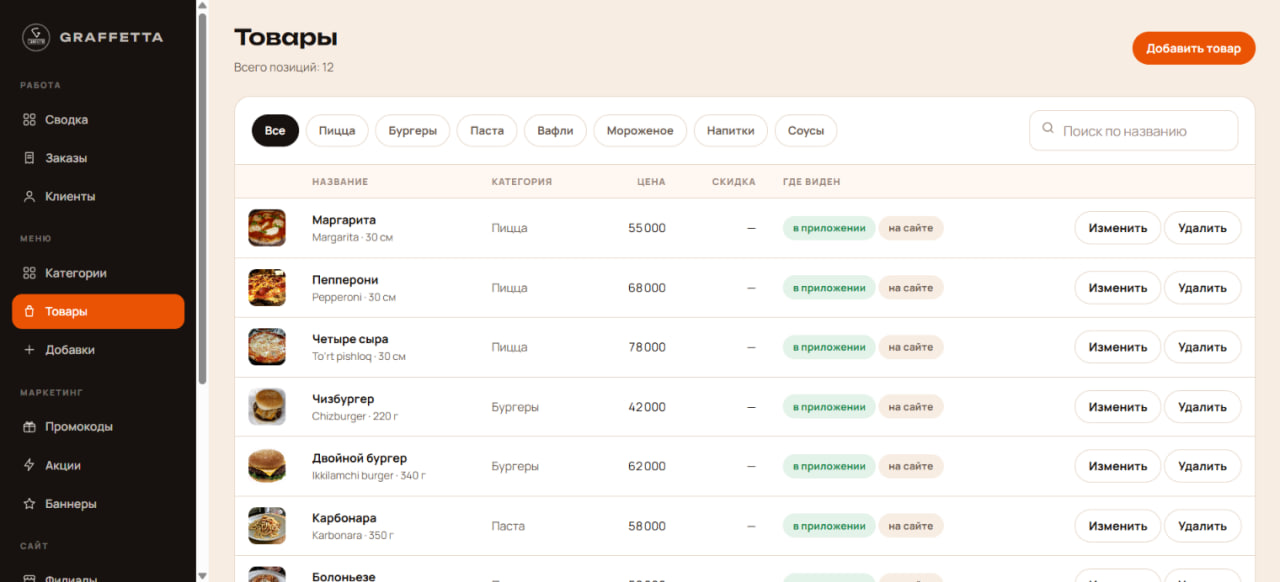The image size is (1280, 582).
Task: Click Изменить for Маргарита
Action: 1118,228
